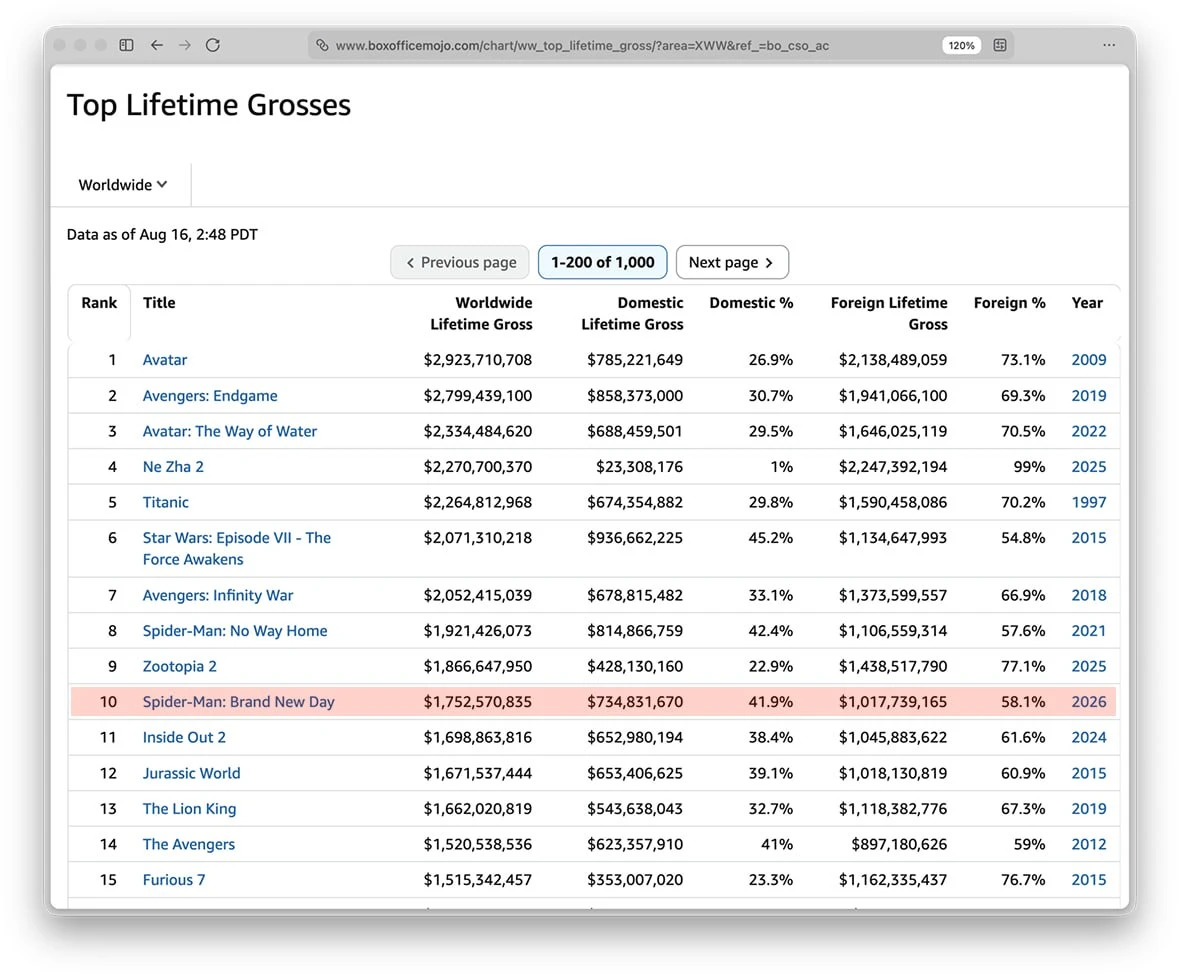This screenshot has width=1179, height=975.
Task: Click the boxofficemojo URL in address bar
Action: tap(582, 46)
